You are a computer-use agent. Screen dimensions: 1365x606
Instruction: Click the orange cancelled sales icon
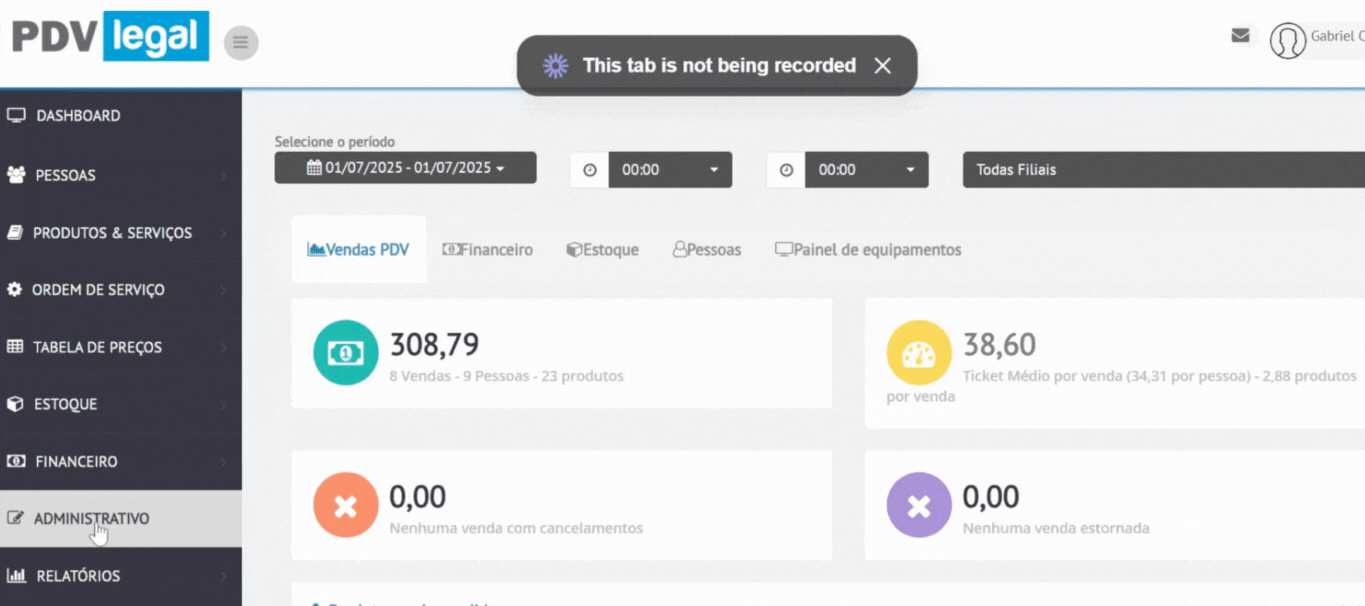click(x=345, y=505)
